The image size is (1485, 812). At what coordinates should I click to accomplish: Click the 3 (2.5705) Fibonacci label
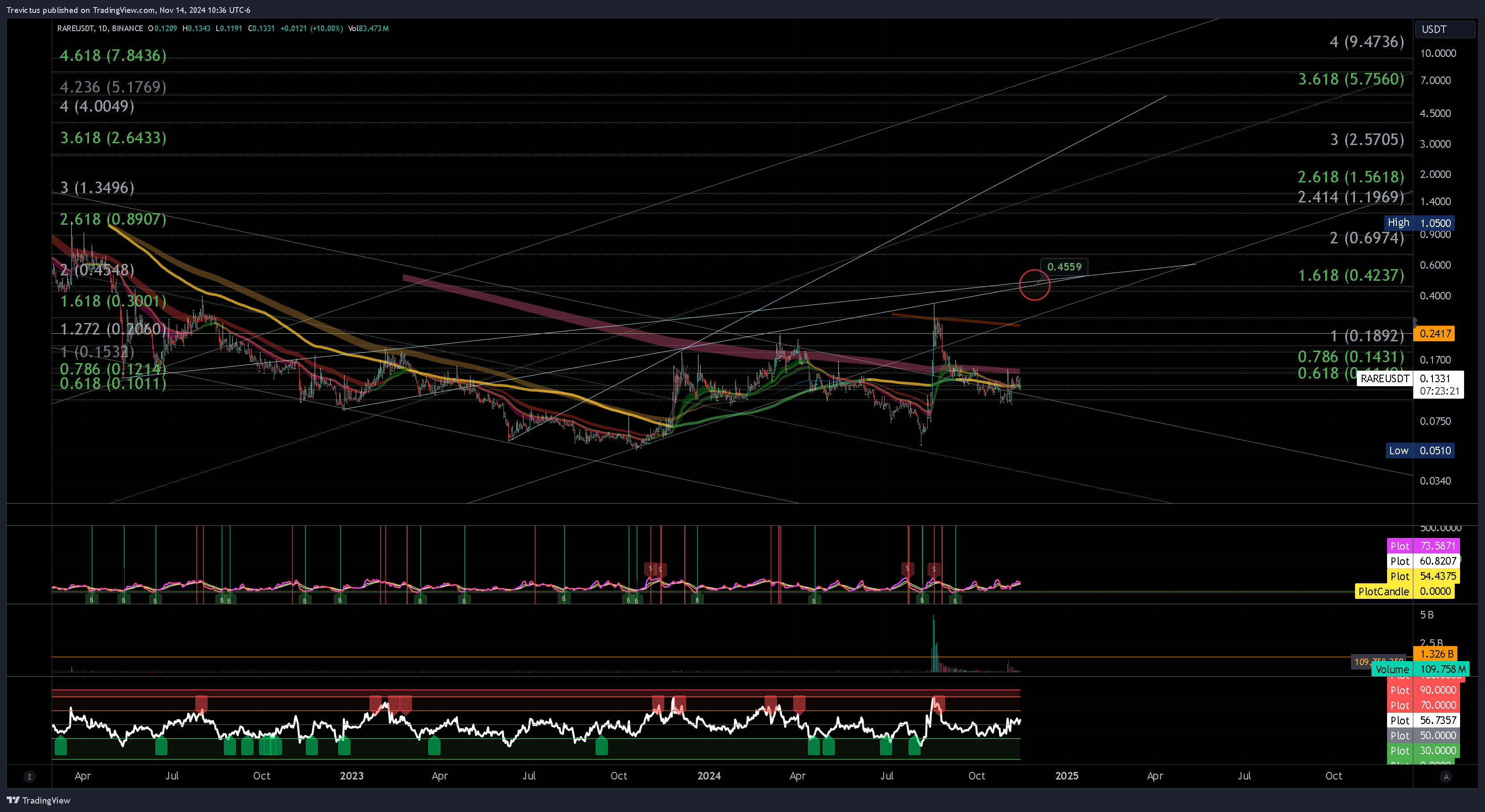1367,139
